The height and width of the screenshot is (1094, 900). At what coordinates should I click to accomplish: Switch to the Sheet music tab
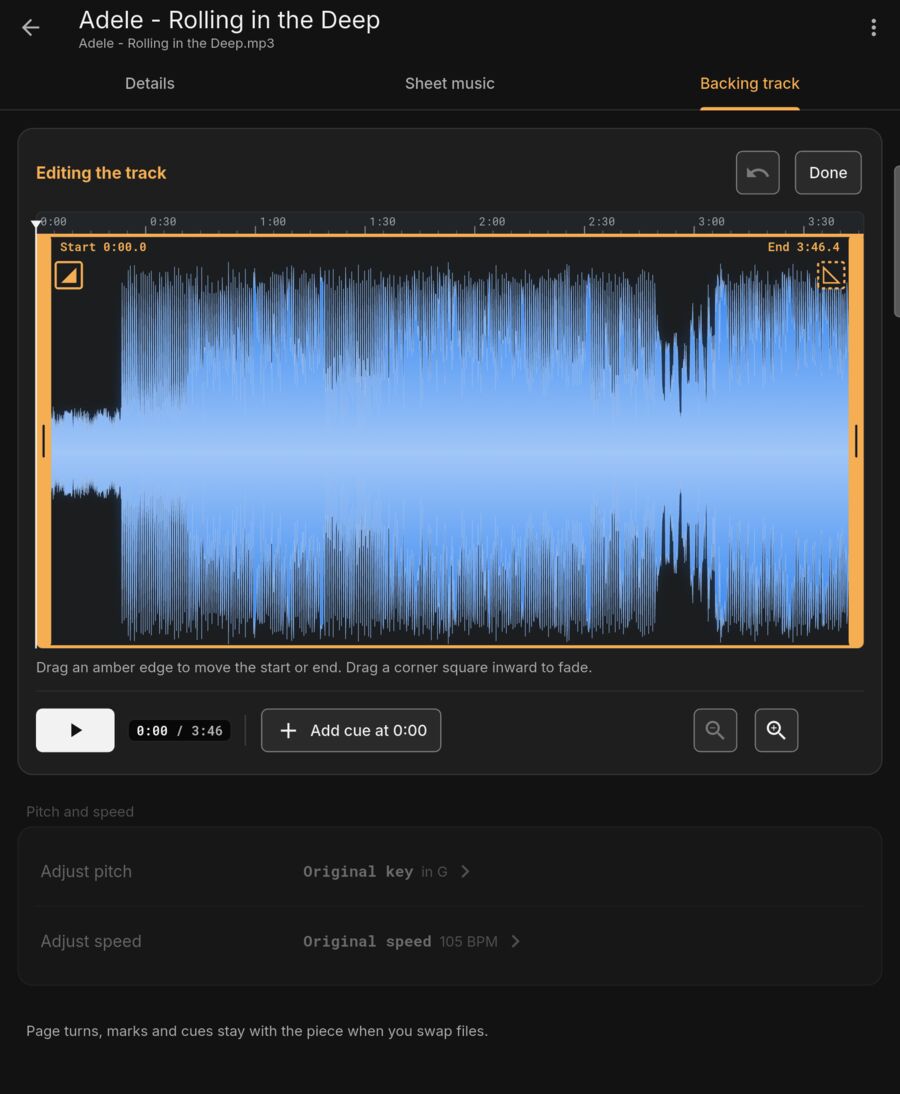[449, 83]
